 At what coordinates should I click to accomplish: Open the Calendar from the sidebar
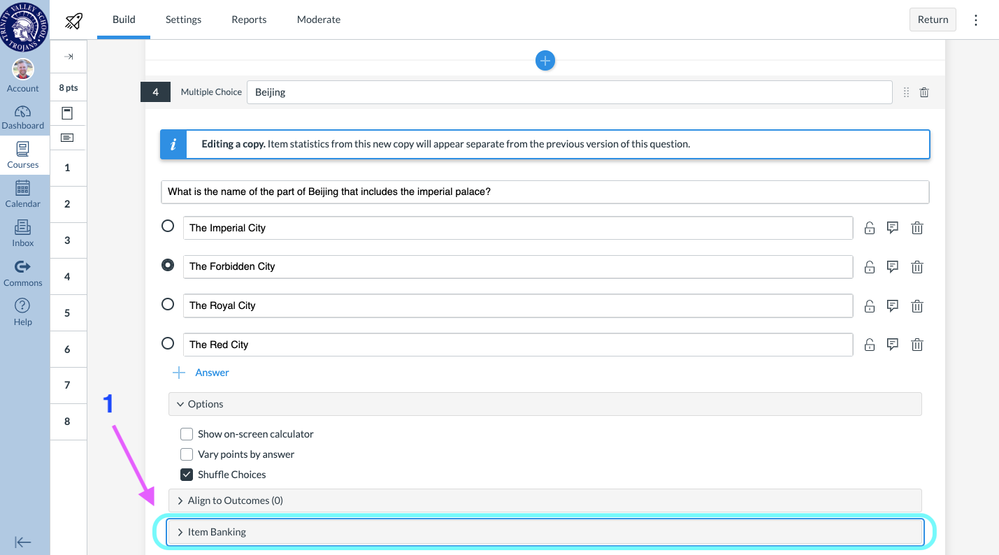pos(23,192)
